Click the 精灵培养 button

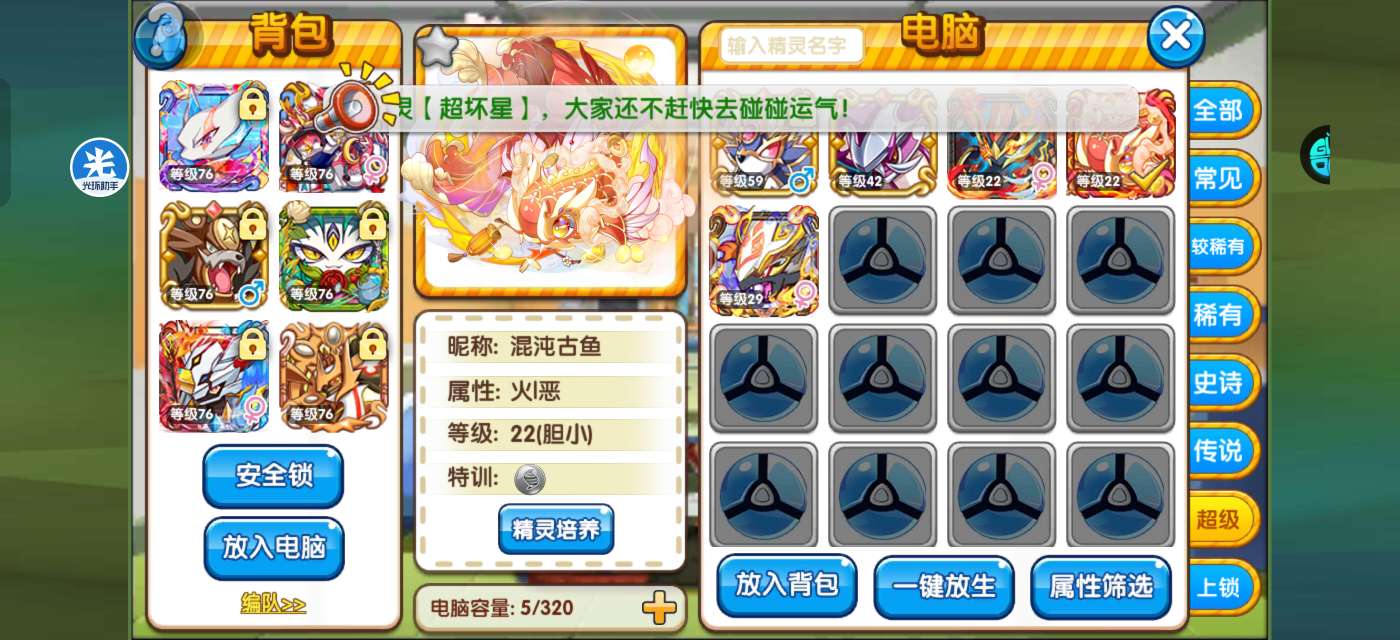point(556,529)
